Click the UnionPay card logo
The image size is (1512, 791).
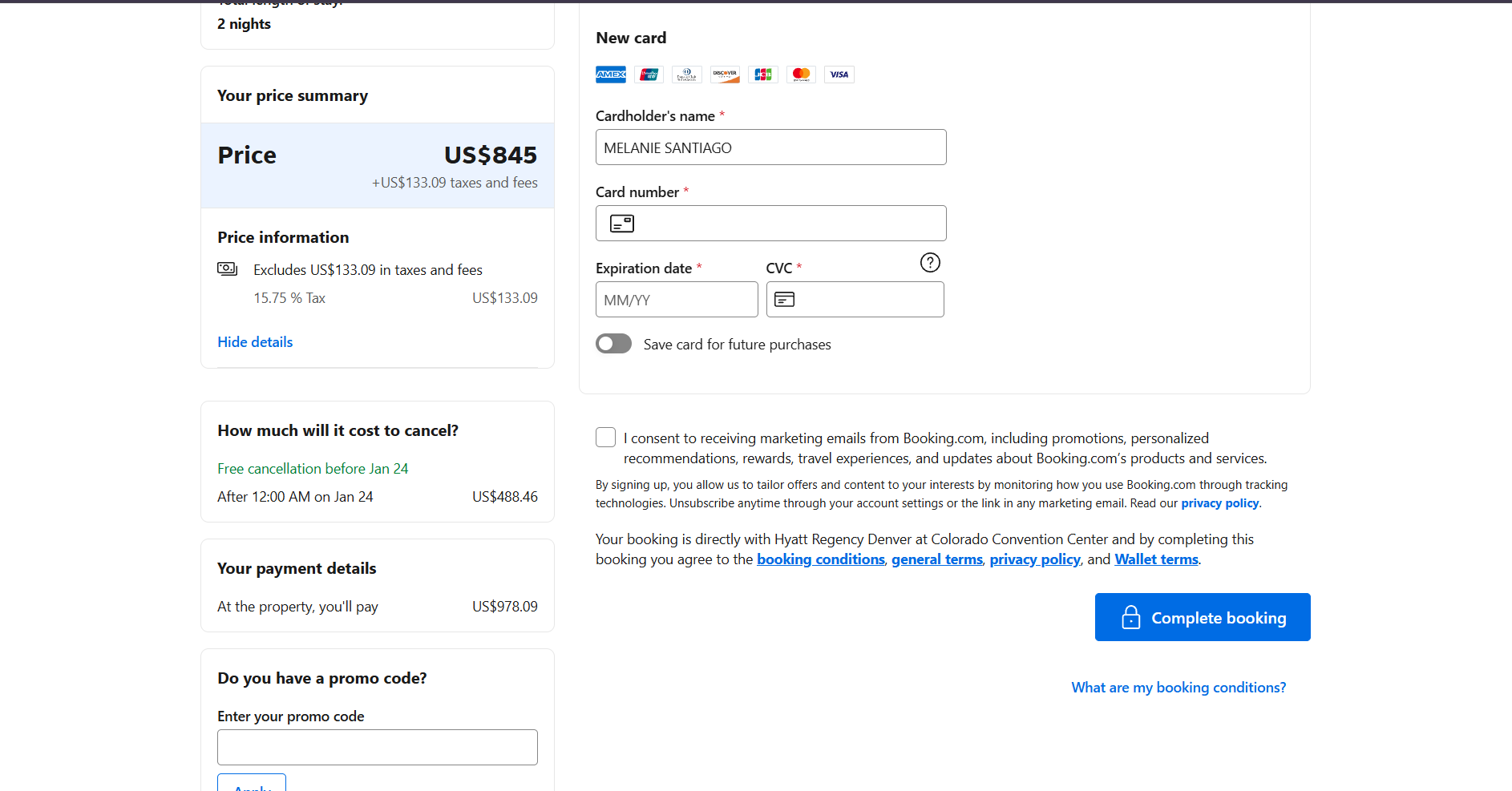(x=649, y=75)
